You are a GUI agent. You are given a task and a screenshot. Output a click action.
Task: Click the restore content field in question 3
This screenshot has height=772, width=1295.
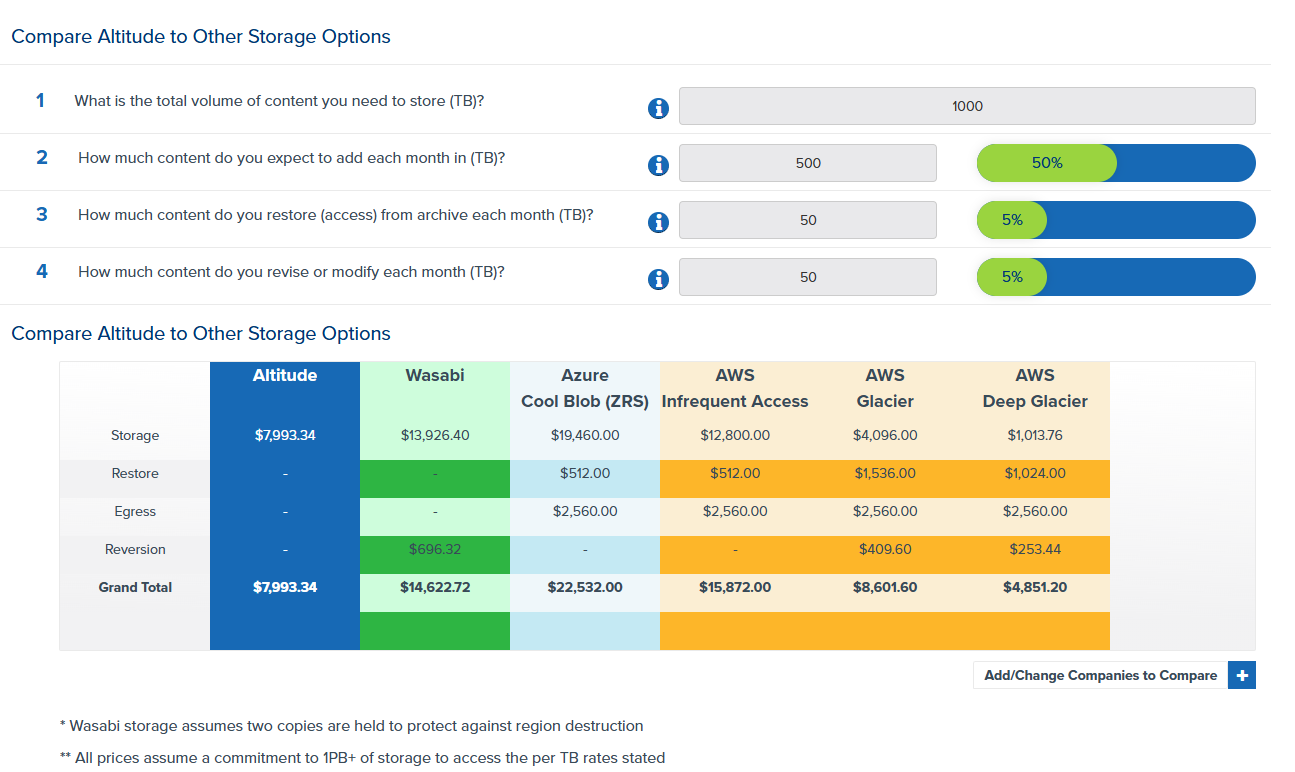[808, 220]
